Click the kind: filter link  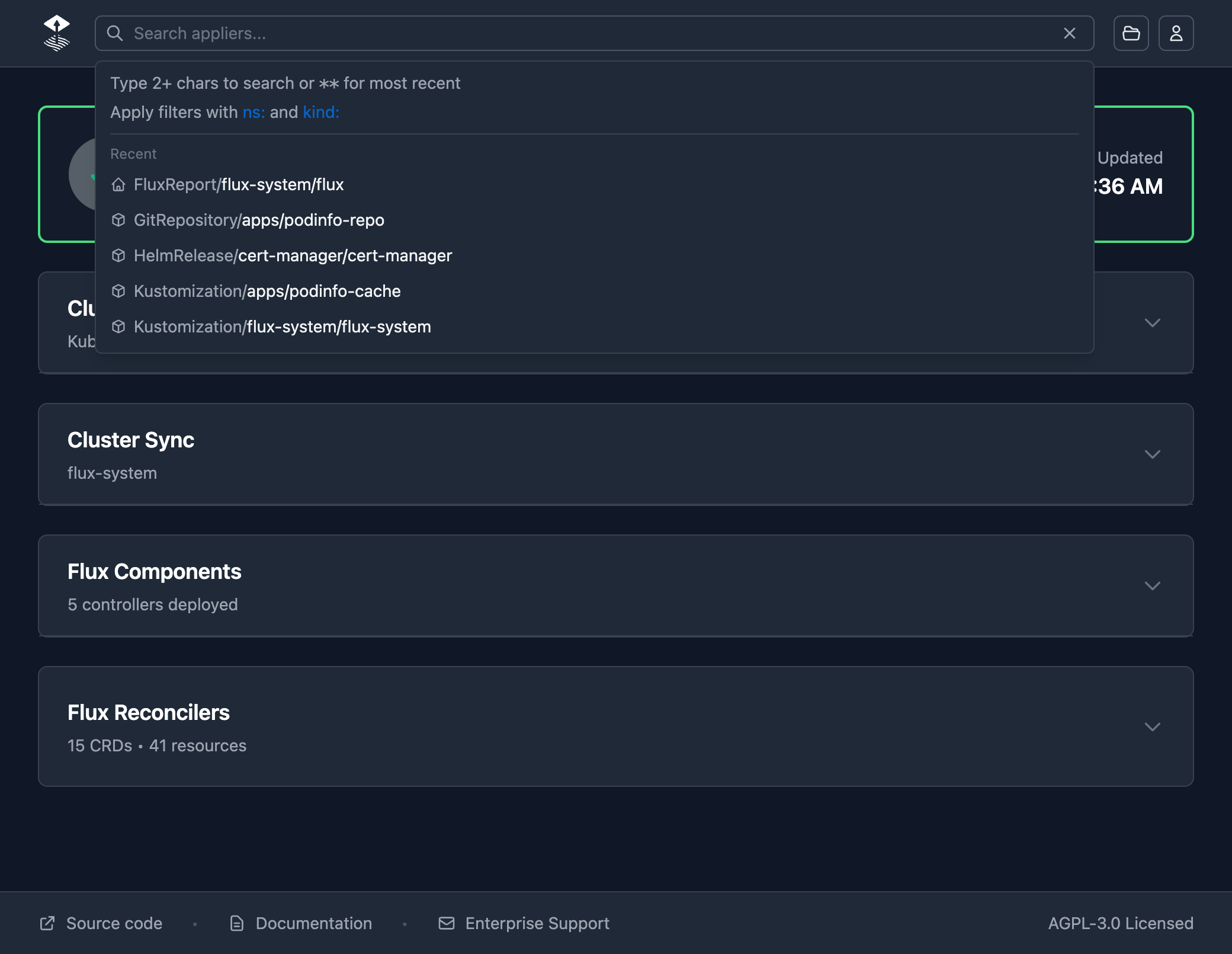pyautogui.click(x=321, y=113)
